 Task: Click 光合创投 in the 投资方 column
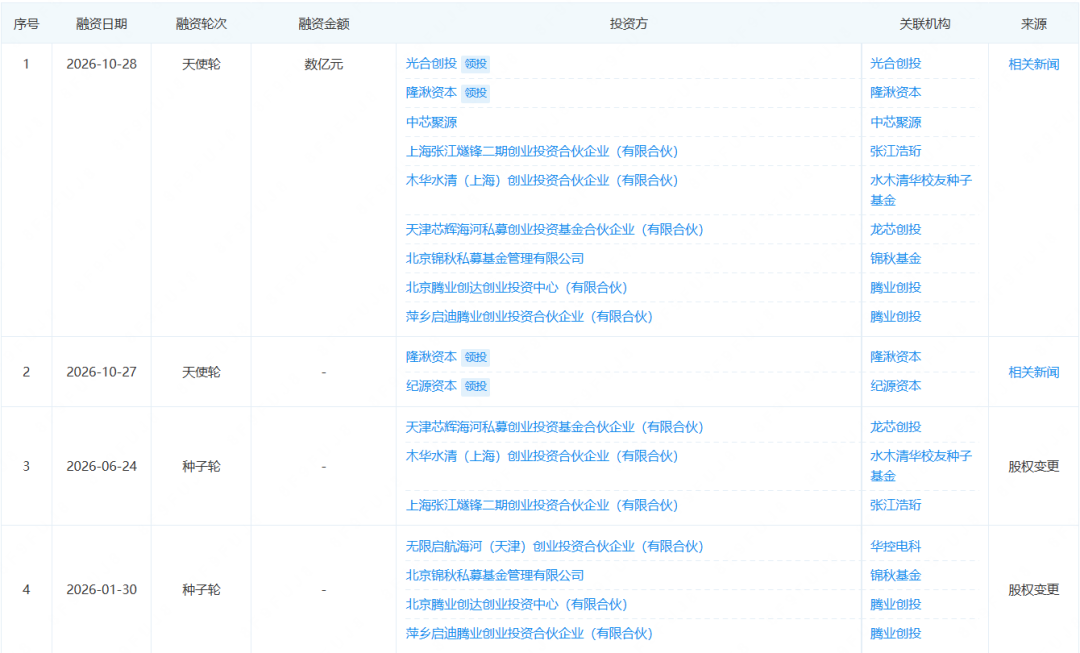pyautogui.click(x=431, y=63)
